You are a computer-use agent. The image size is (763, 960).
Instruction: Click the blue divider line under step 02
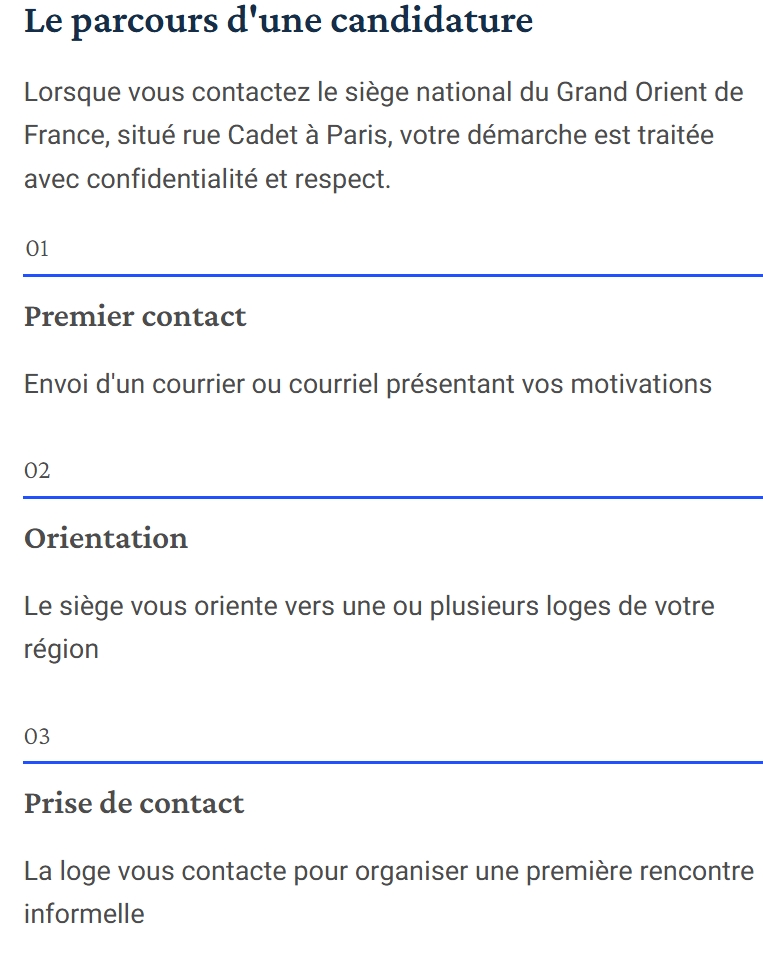(x=392, y=497)
